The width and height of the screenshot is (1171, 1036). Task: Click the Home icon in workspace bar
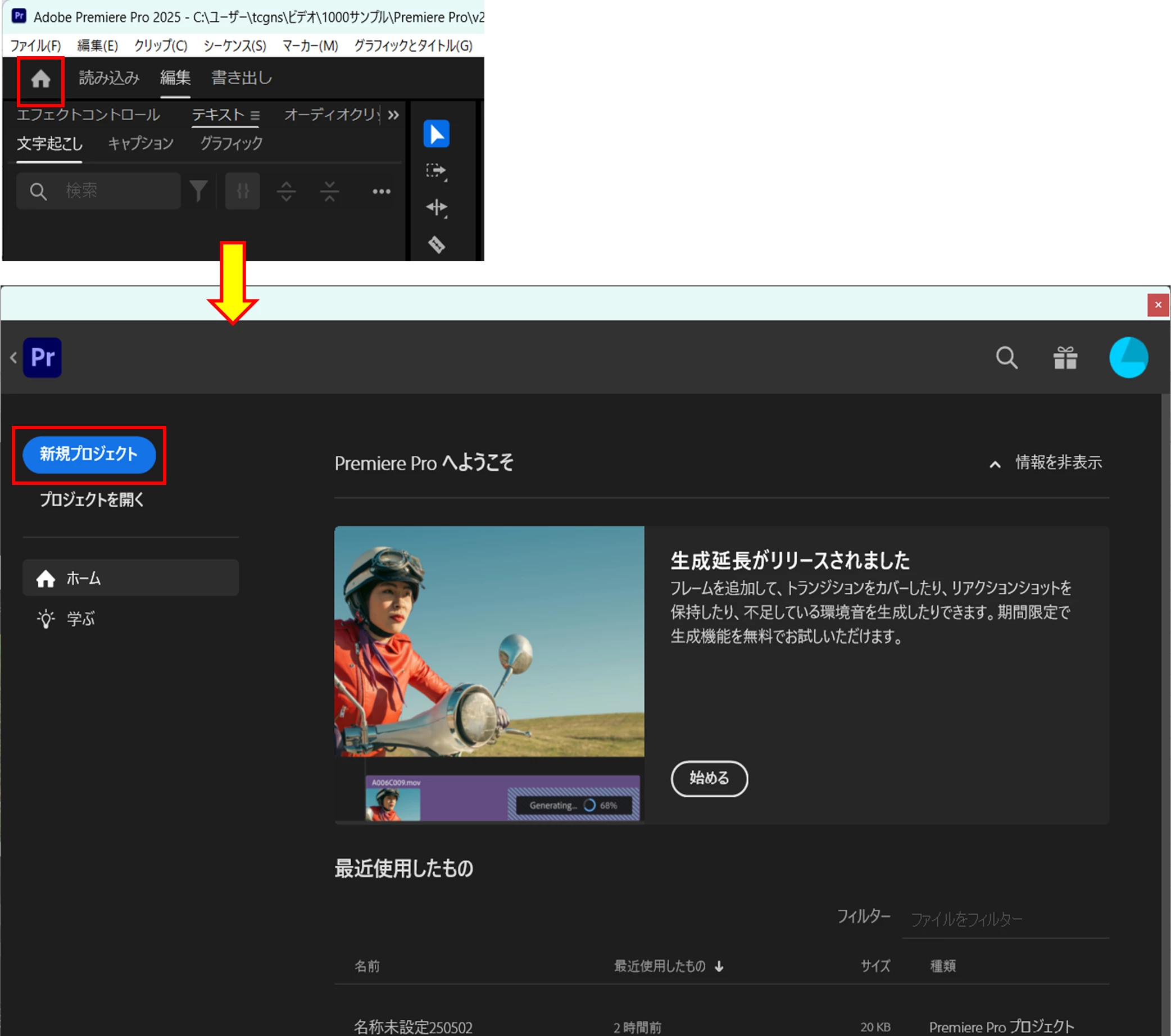point(40,79)
